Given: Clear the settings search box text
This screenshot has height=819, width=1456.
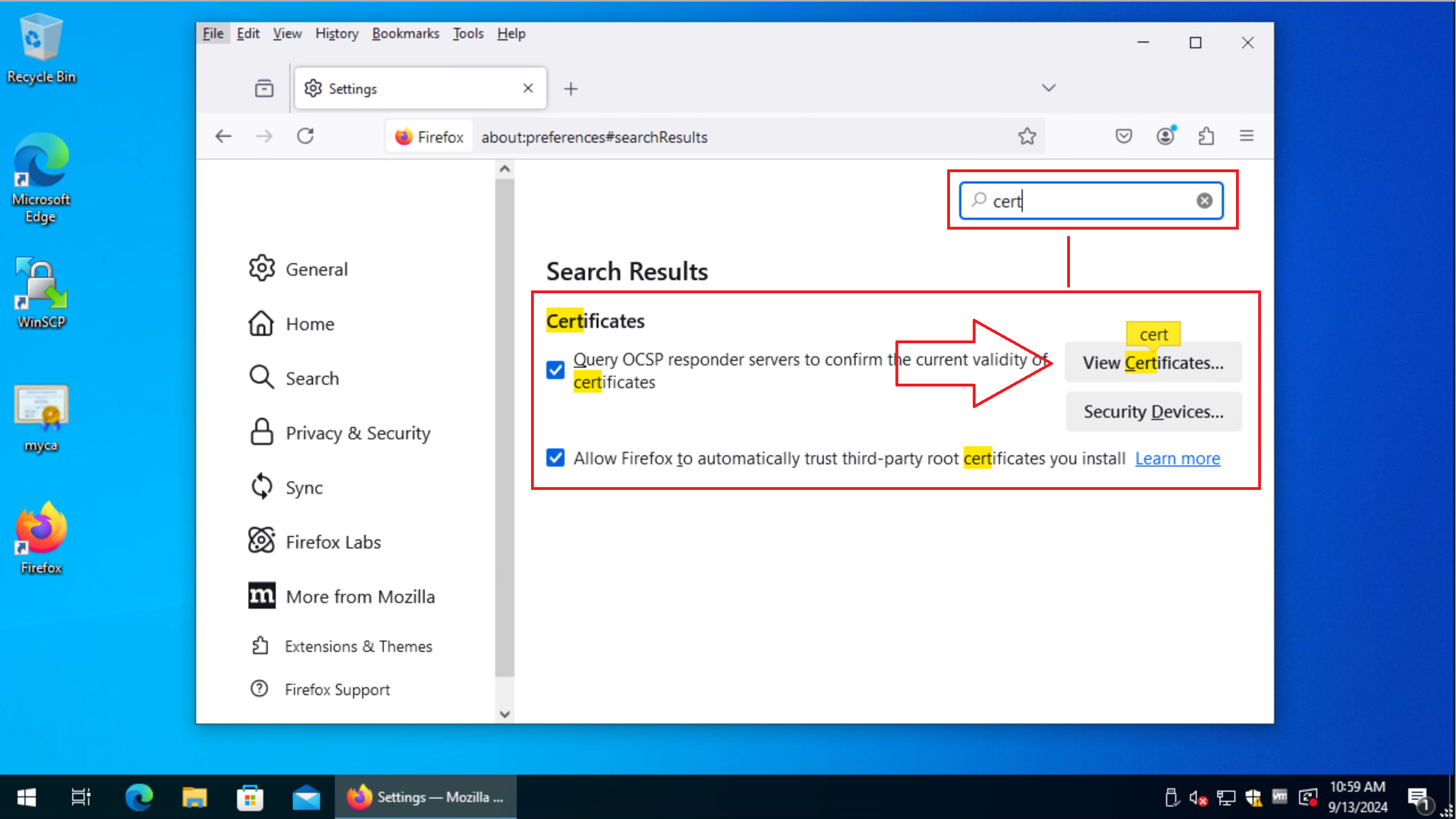Looking at the screenshot, I should [x=1204, y=201].
